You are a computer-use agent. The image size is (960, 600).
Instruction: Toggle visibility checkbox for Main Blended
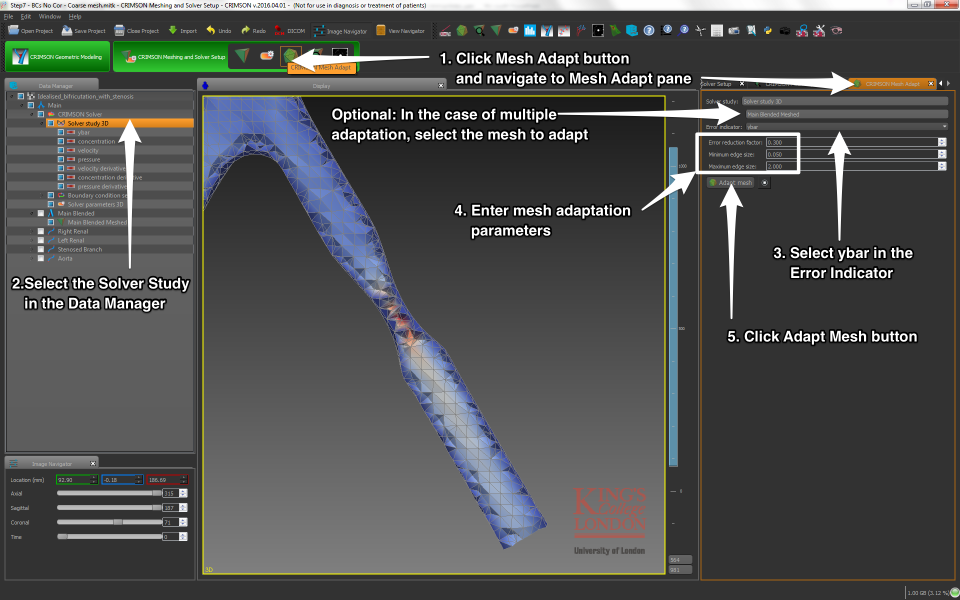(40, 213)
